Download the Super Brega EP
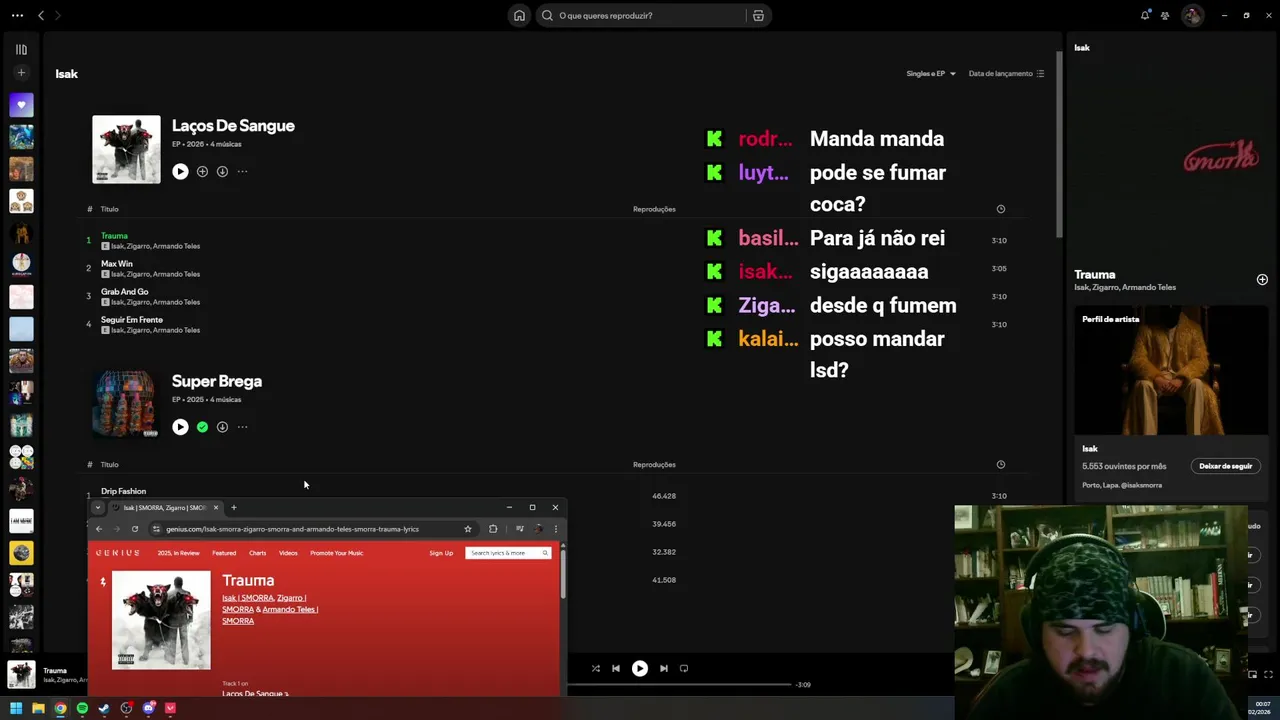Image resolution: width=1280 pixels, height=720 pixels. pyautogui.click(x=222, y=427)
